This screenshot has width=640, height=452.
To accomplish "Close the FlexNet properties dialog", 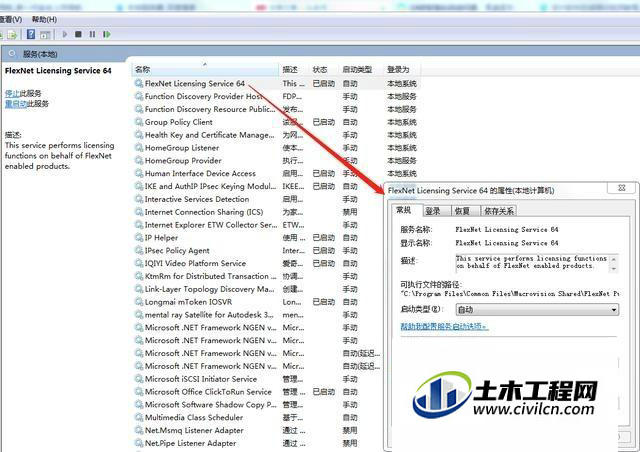I will (622, 188).
